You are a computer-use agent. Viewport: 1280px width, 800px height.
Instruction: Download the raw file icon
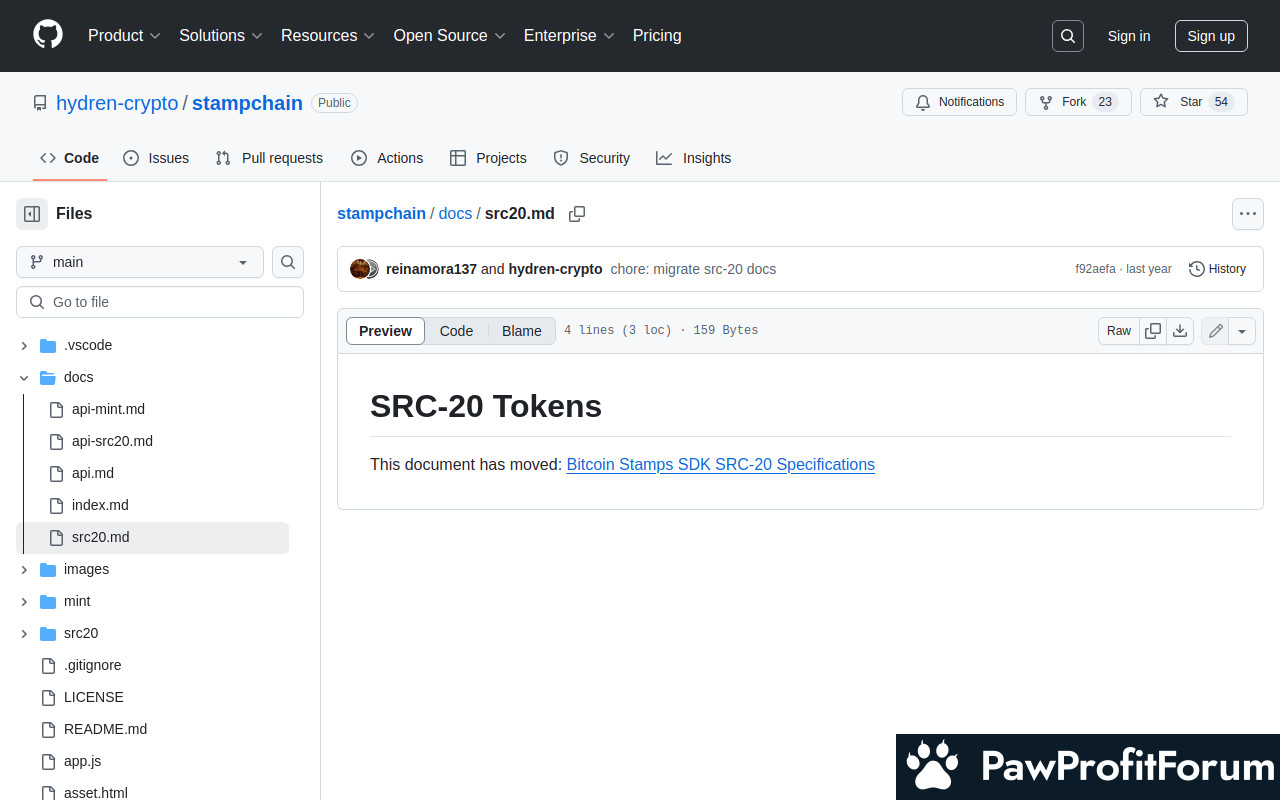[1180, 331]
